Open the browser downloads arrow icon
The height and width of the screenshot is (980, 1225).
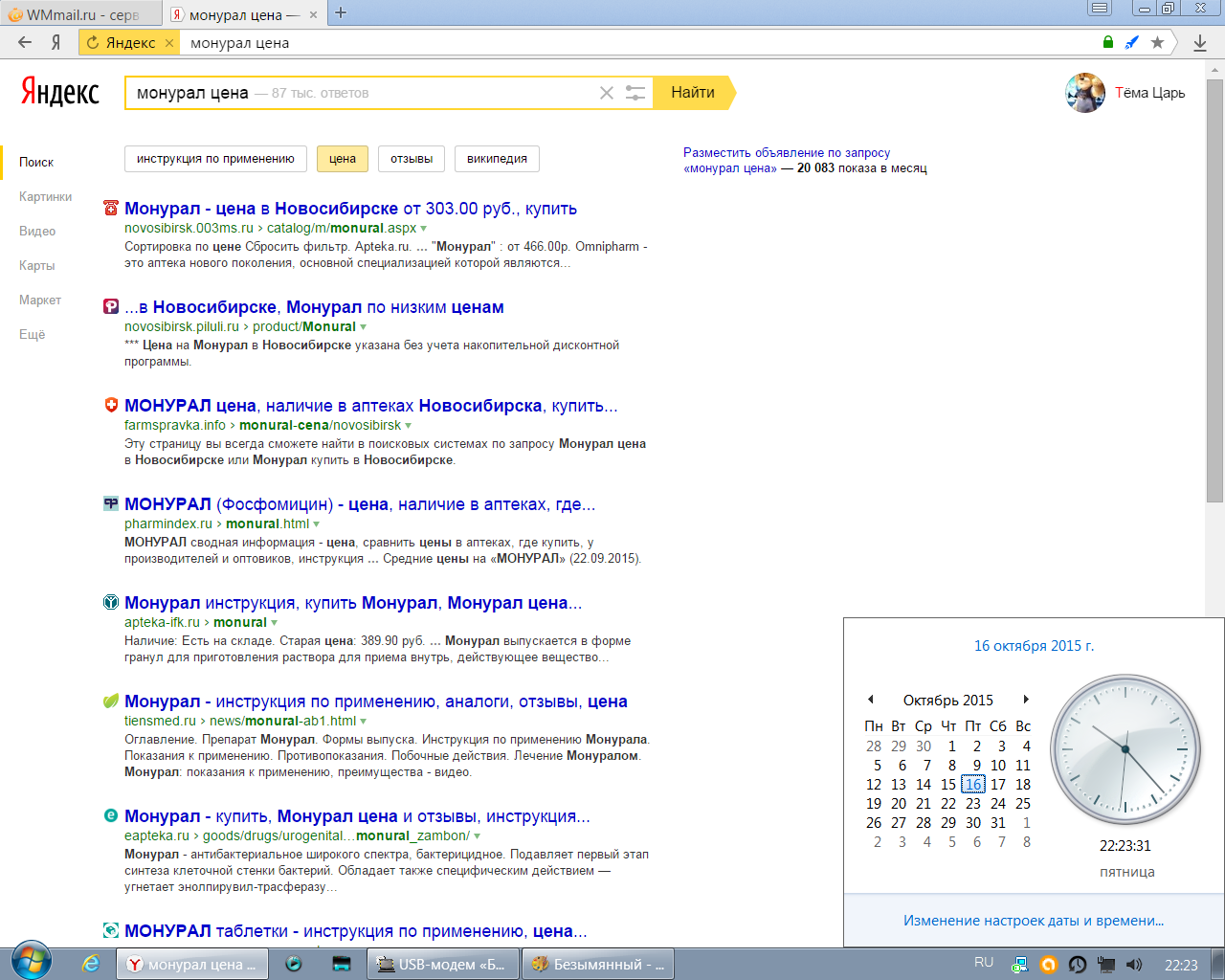(x=1199, y=43)
